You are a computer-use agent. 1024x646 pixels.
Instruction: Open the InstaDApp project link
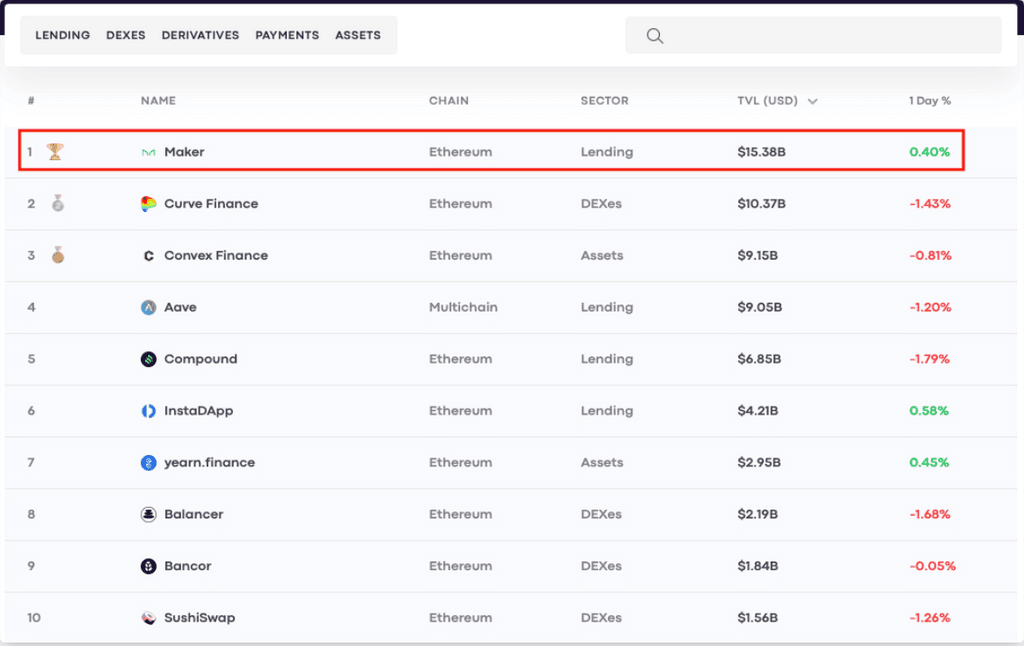[199, 411]
